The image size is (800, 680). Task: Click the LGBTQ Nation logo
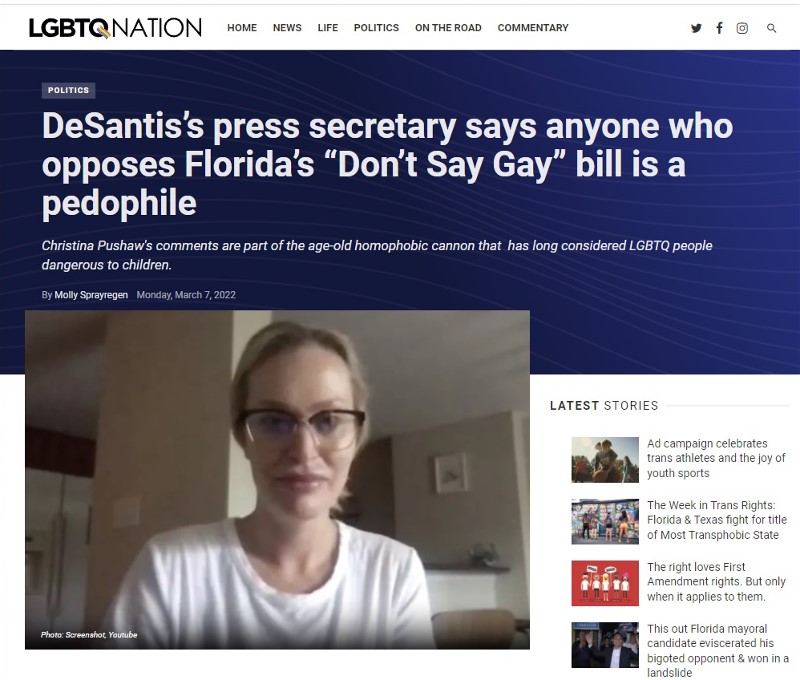115,28
